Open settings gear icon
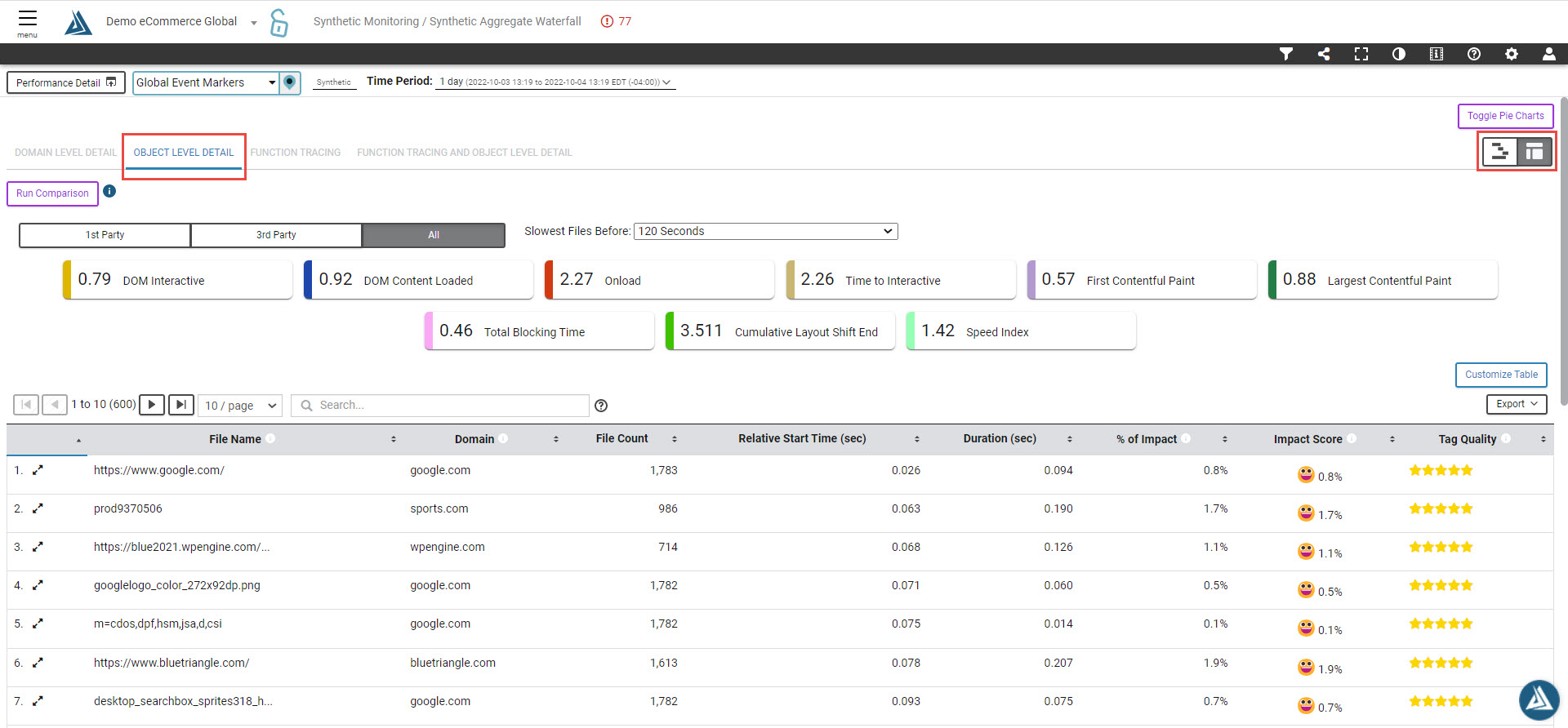 coord(1511,54)
